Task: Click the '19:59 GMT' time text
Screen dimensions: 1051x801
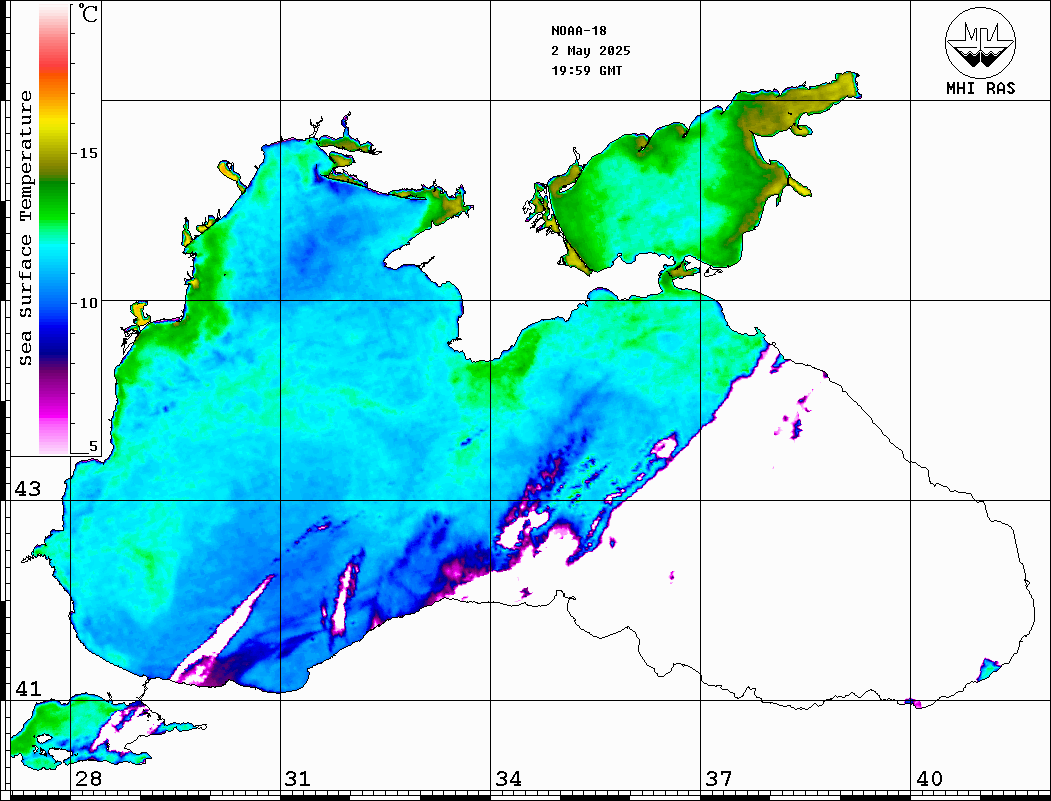Action: coord(586,70)
